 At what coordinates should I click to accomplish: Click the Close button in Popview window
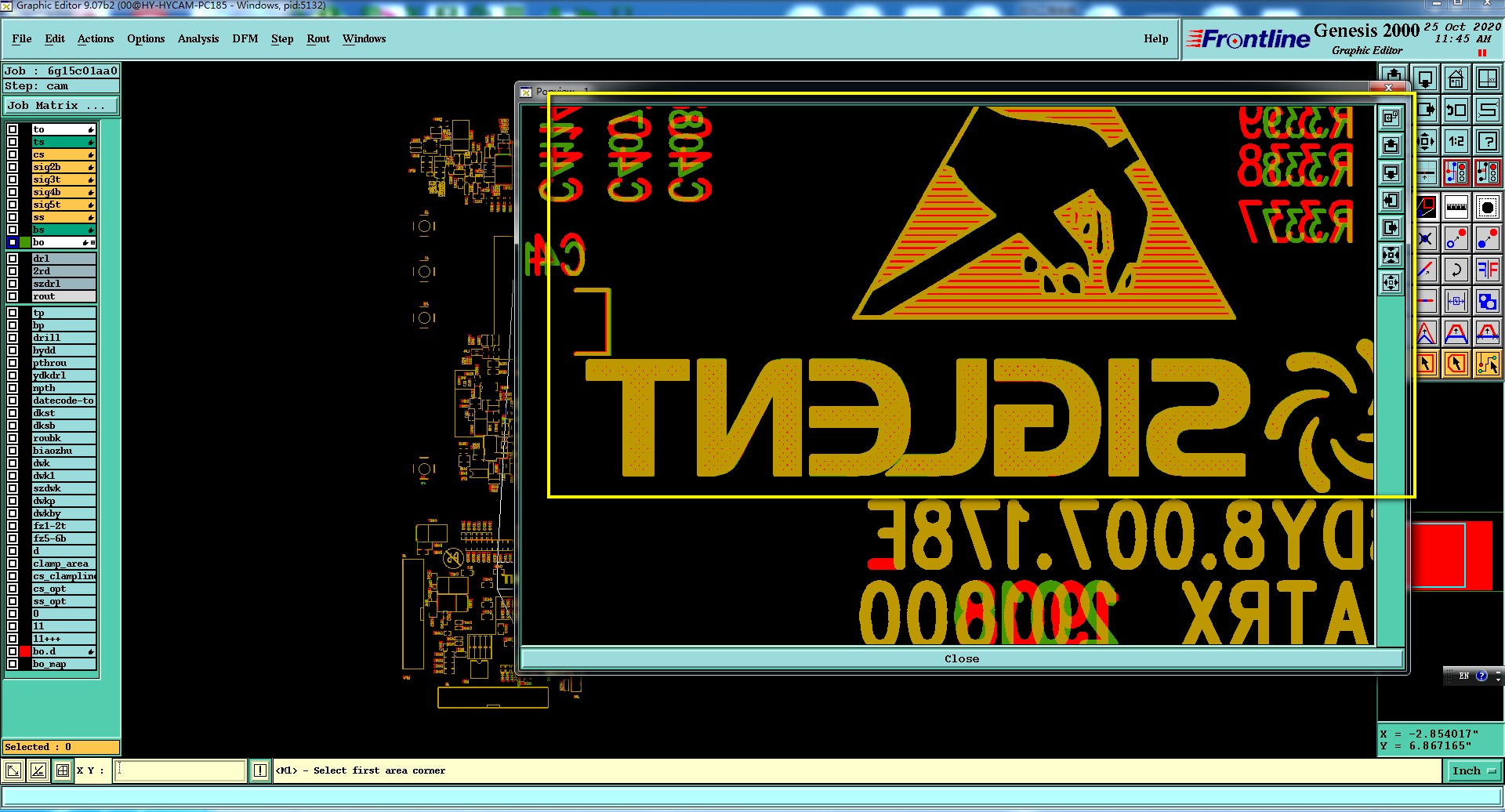(x=962, y=658)
